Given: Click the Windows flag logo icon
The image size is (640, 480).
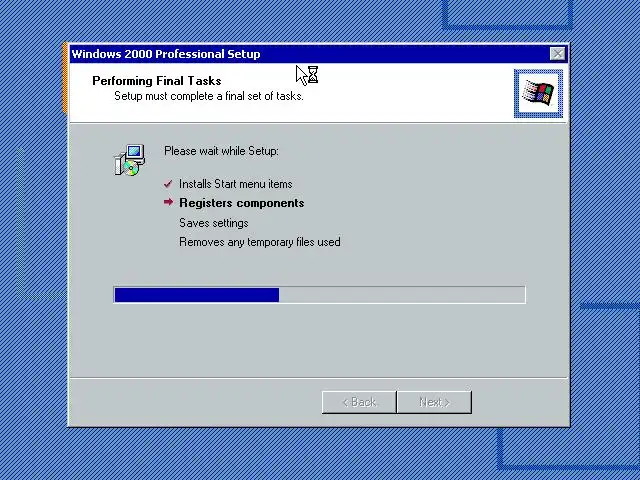Looking at the screenshot, I should click(x=538, y=93).
